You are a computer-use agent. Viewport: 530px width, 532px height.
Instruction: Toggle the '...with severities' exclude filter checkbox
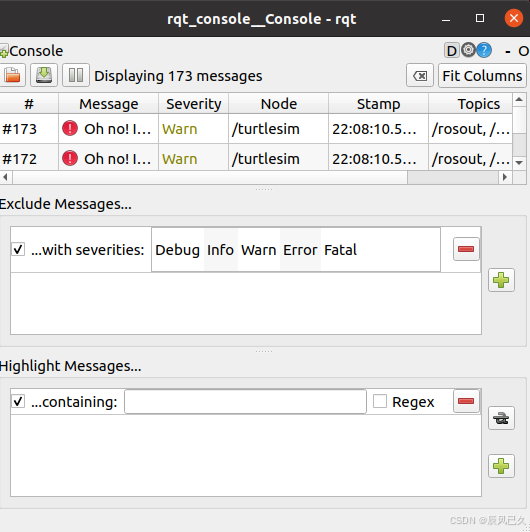[x=18, y=249]
